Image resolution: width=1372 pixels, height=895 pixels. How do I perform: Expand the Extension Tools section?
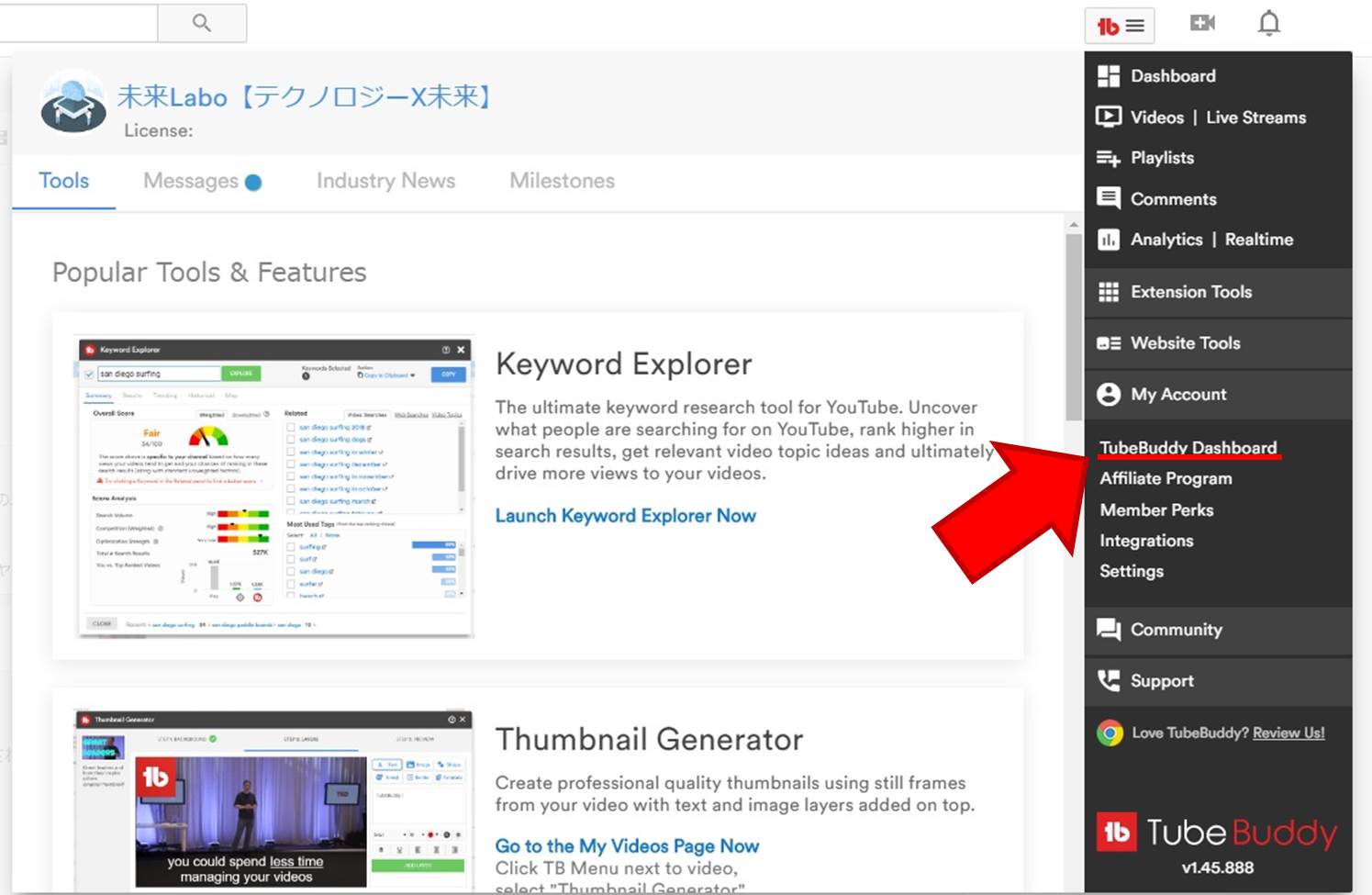tap(1218, 292)
